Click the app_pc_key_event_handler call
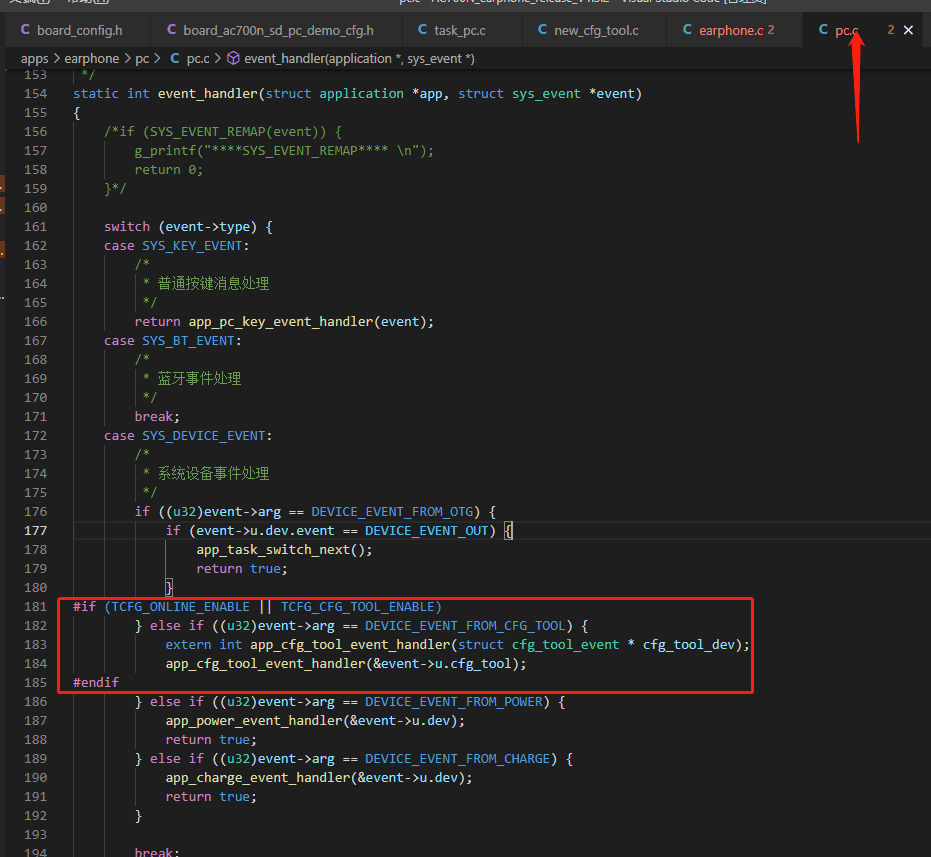931x857 pixels. 281,322
